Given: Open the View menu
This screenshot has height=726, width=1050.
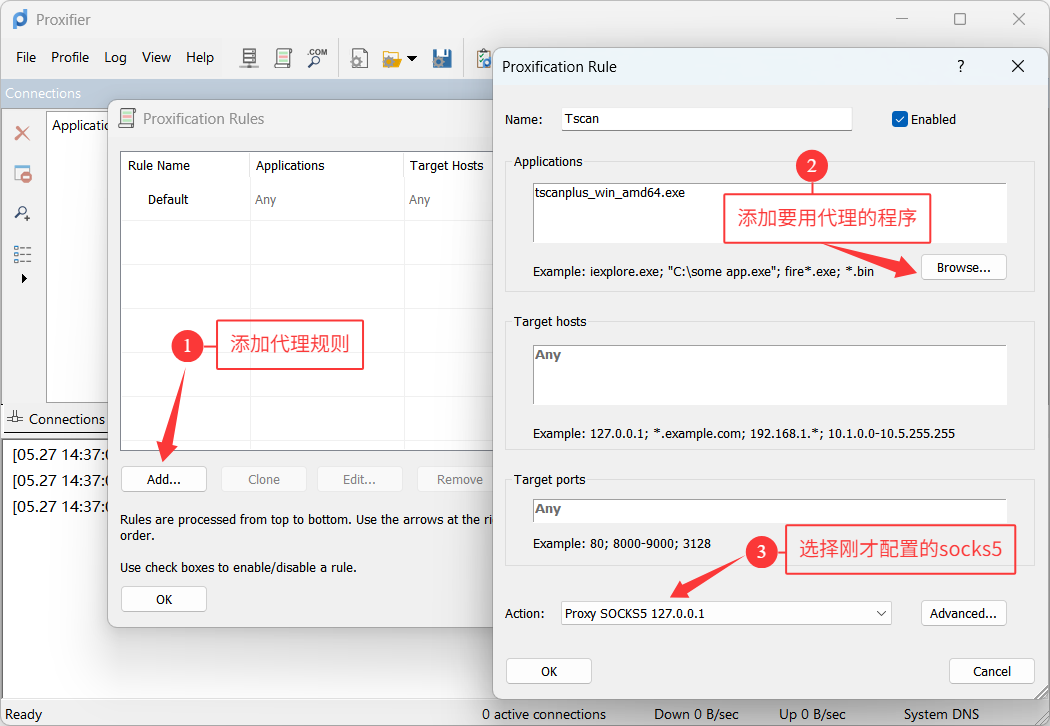Looking at the screenshot, I should [x=156, y=58].
